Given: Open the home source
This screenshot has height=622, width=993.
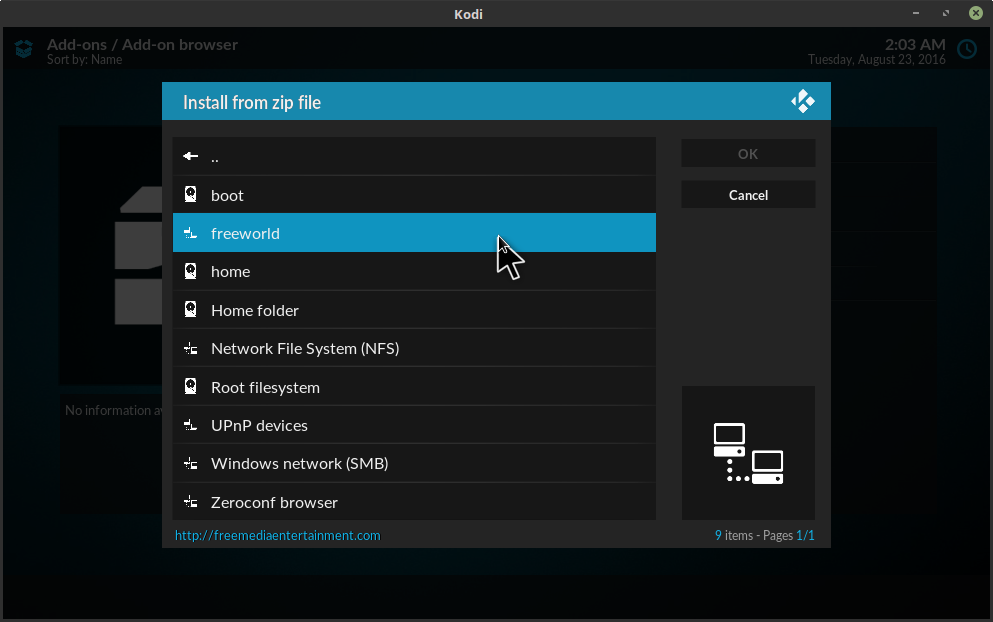Looking at the screenshot, I should [414, 272].
